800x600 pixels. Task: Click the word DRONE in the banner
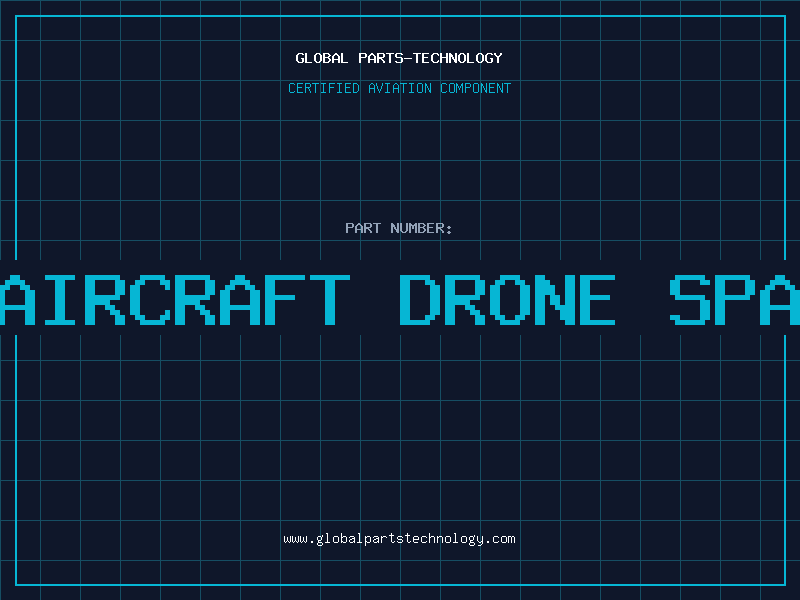507,300
